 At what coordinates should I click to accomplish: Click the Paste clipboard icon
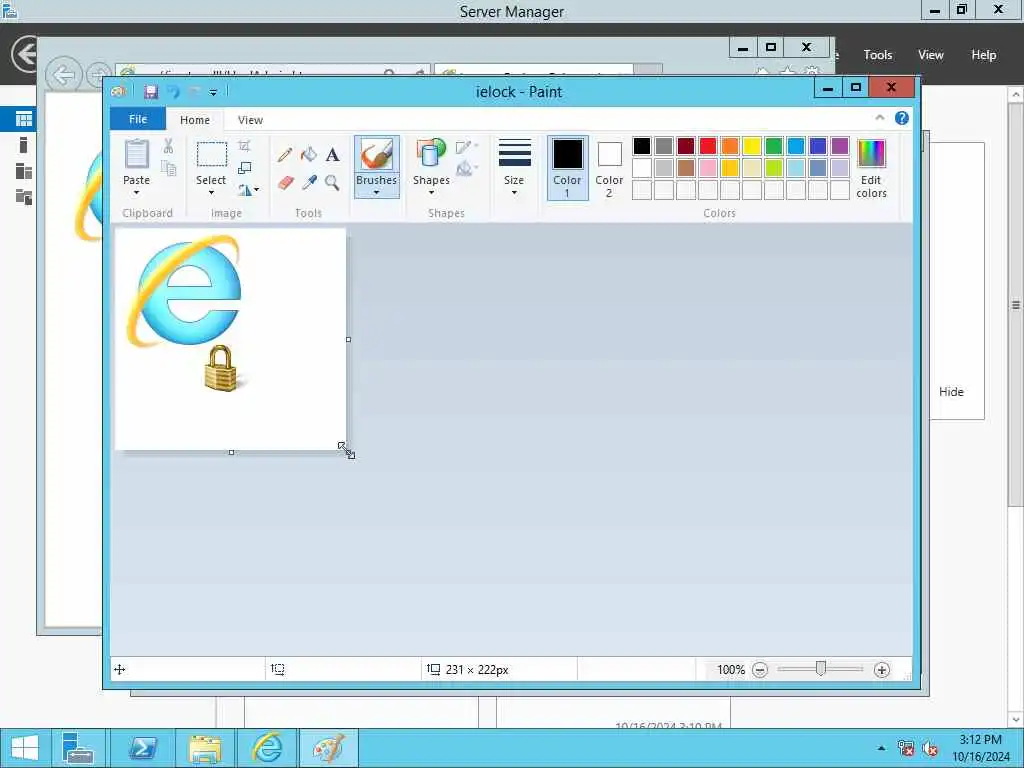[136, 155]
